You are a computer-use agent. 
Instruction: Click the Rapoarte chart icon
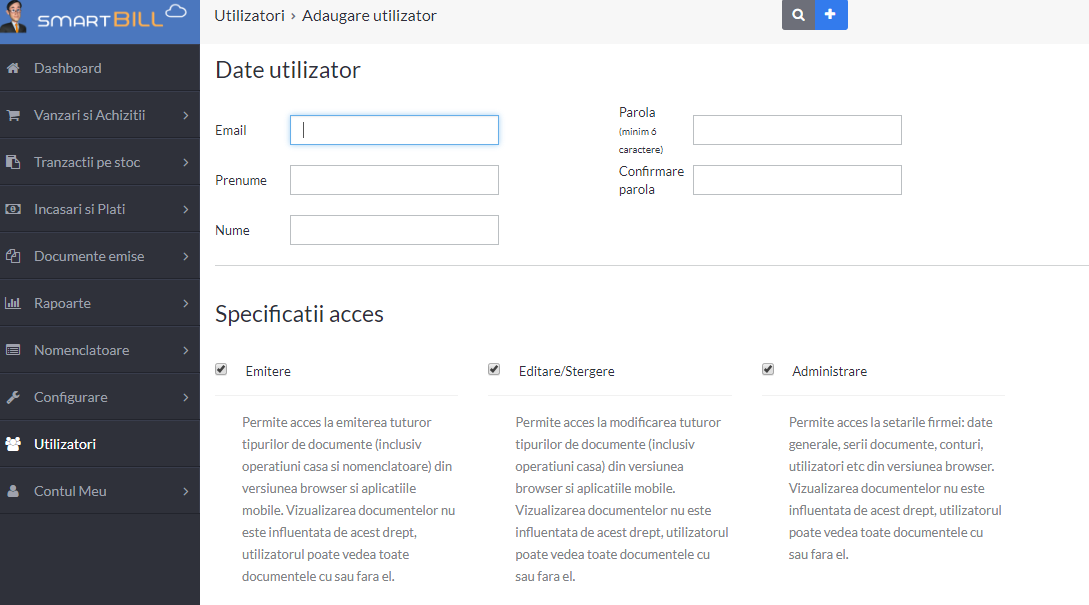13,303
